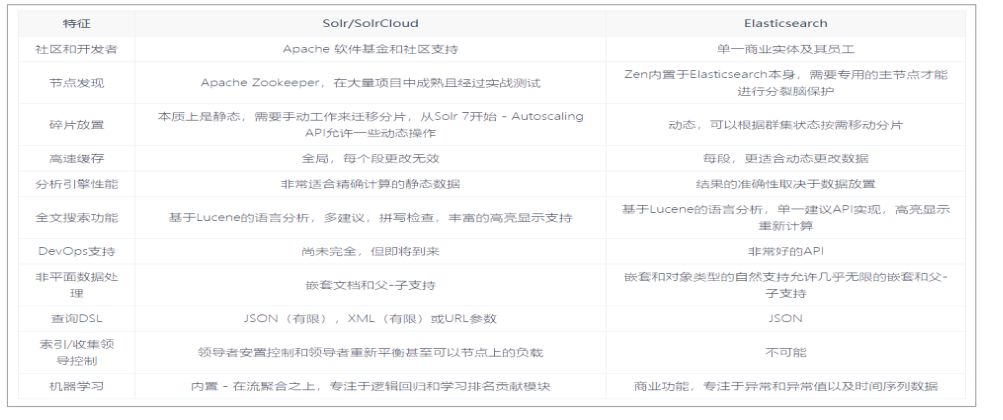The image size is (1003, 420).
Task: Select '全局，每个段更改无效' cell
Action: click(x=370, y=159)
